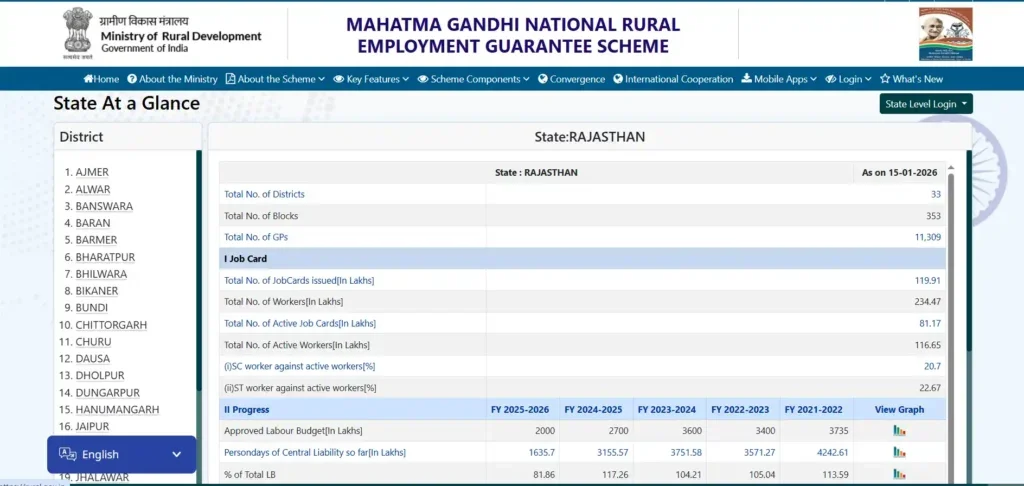Screen dimensions: 1024x486
Task: Choose DAUSA in the district list
Action: click(93, 359)
